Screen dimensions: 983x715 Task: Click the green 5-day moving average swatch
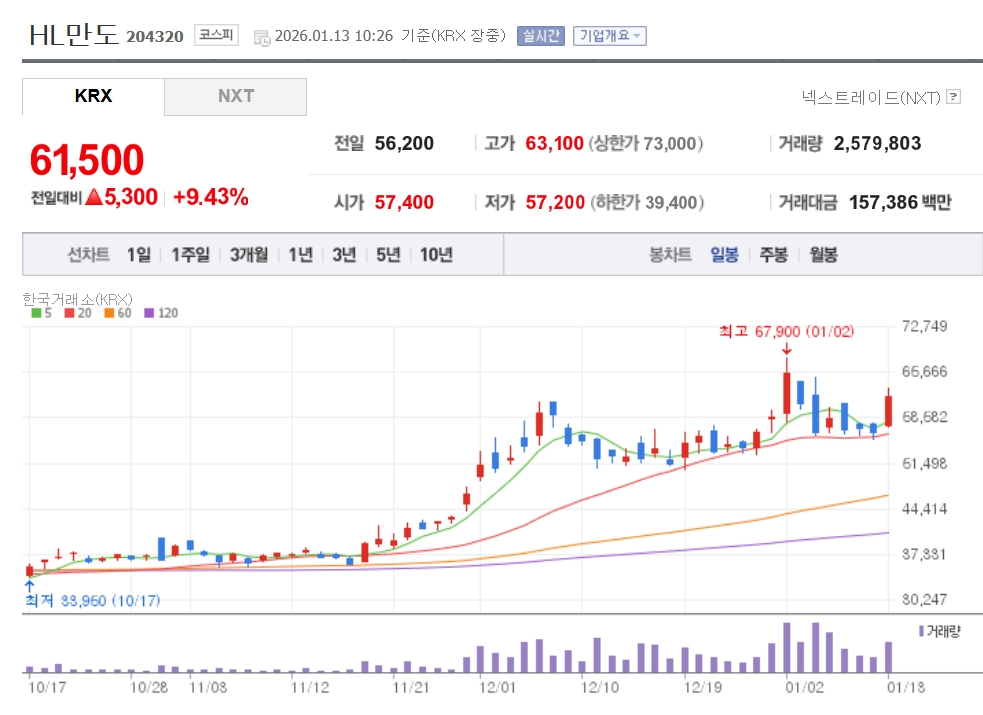(36, 313)
